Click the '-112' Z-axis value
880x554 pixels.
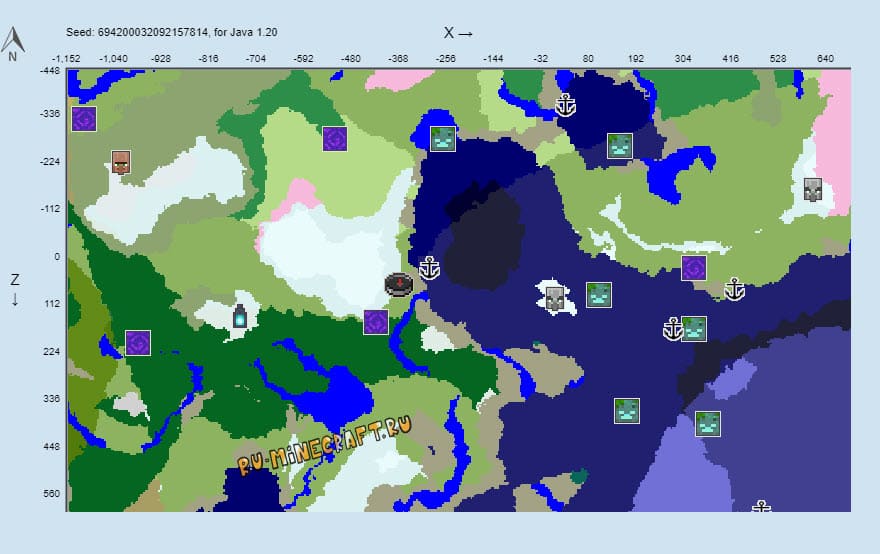[50, 209]
